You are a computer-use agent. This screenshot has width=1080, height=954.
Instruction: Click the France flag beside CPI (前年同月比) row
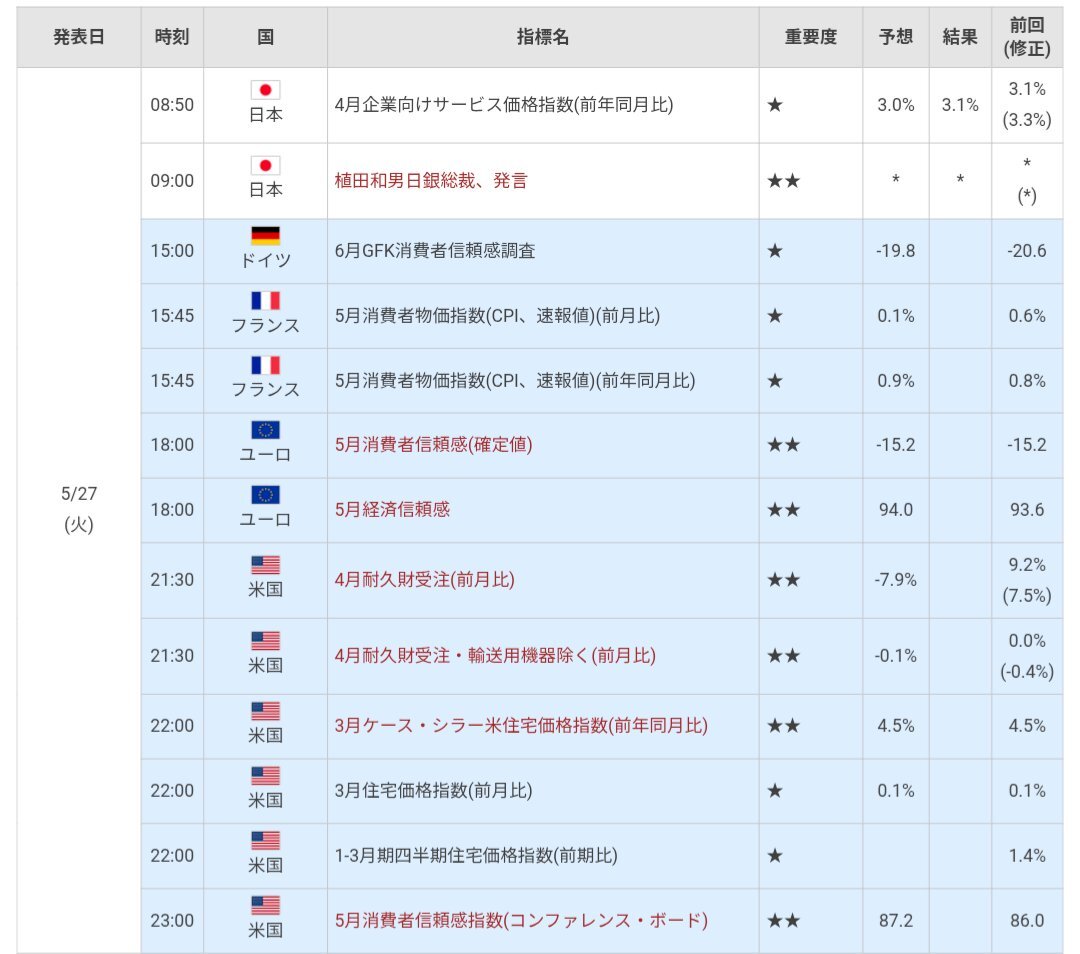265,365
